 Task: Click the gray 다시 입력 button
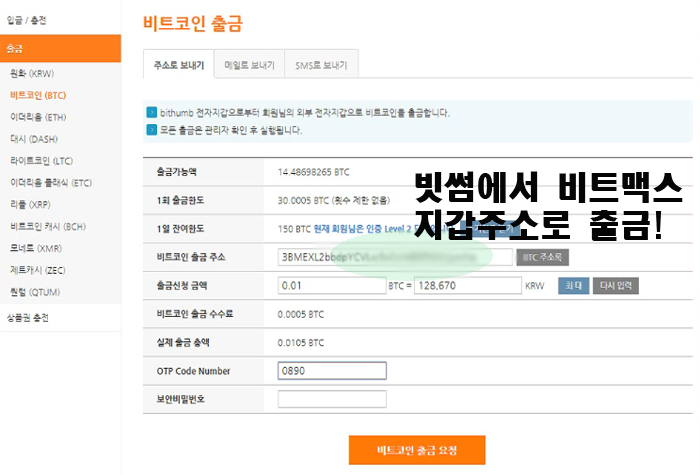point(616,286)
